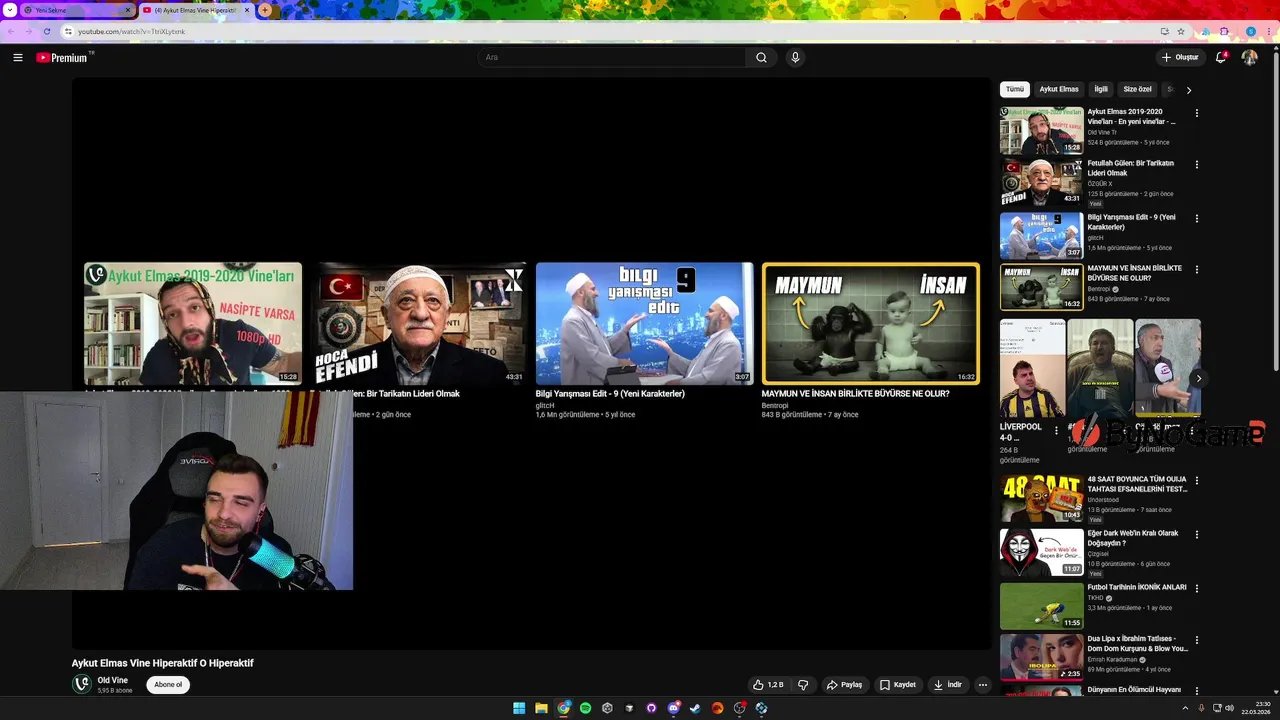
Task: Show hidden system tray icons
Action: (1185, 708)
